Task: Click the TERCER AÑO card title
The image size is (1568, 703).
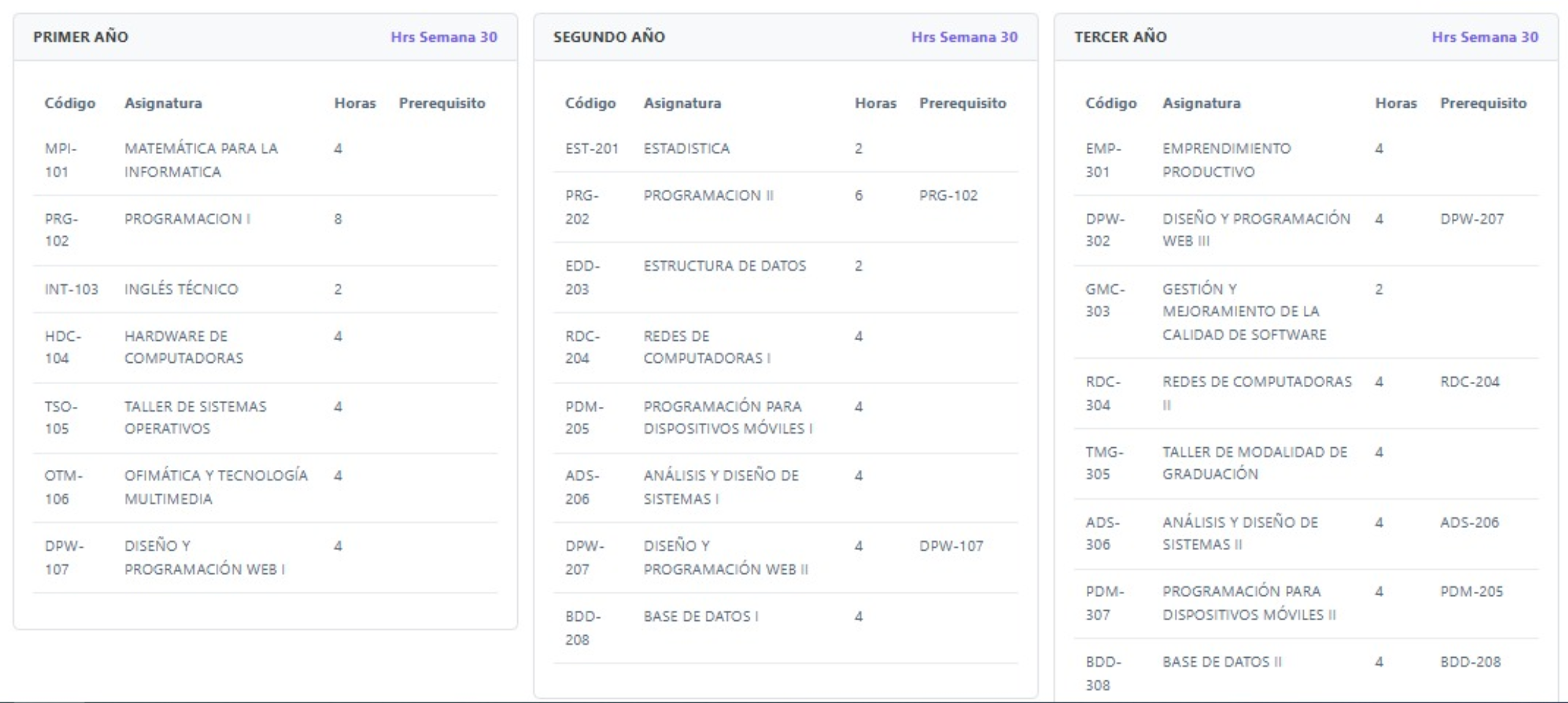Action: click(x=1120, y=37)
